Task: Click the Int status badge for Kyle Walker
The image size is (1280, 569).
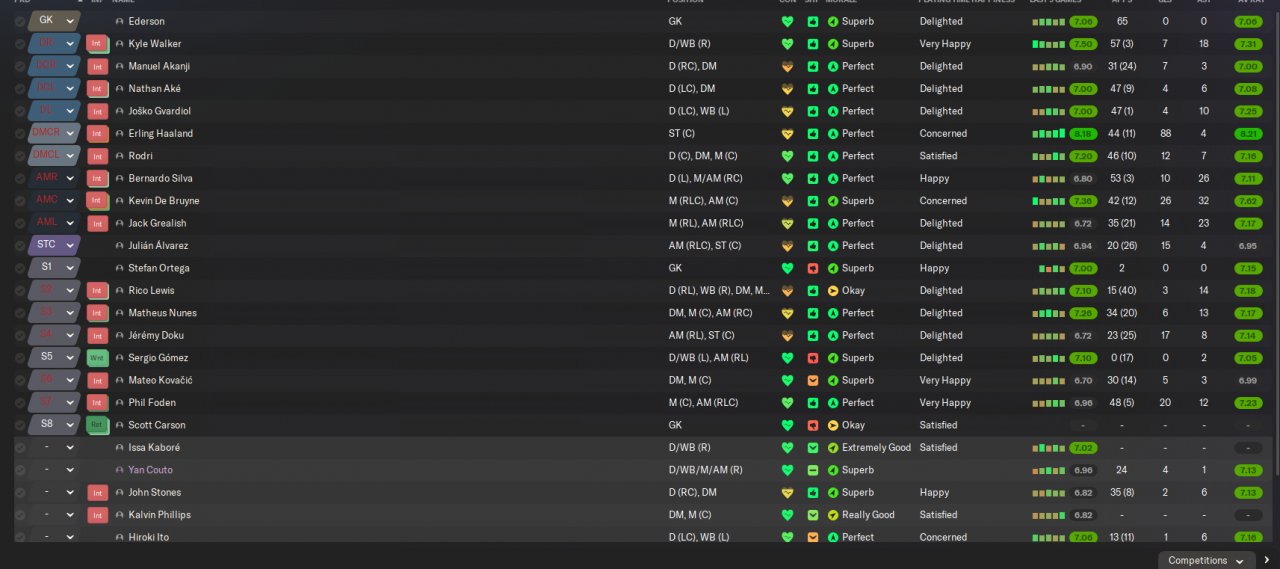Action: pos(96,44)
